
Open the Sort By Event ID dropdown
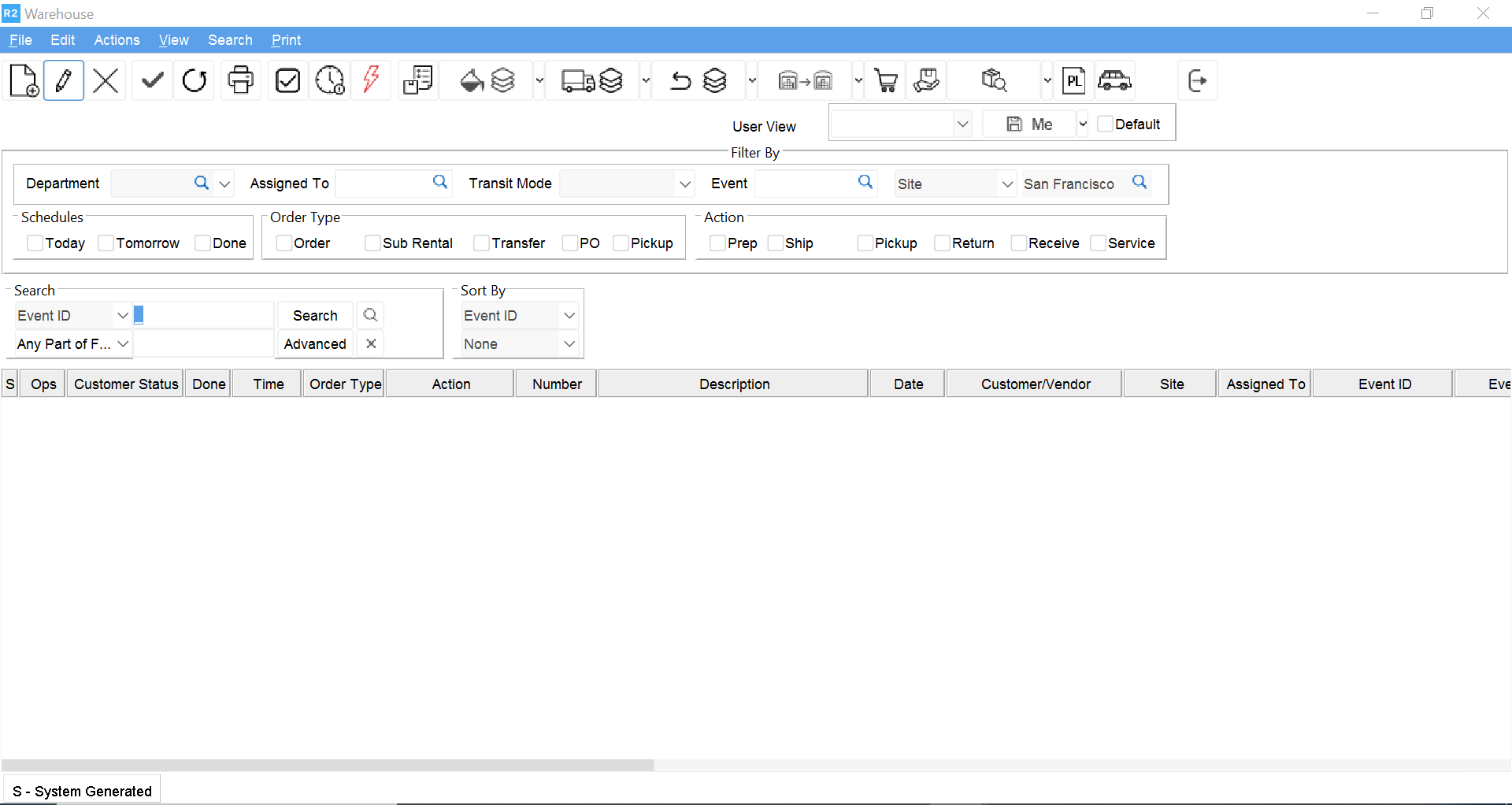click(x=569, y=316)
